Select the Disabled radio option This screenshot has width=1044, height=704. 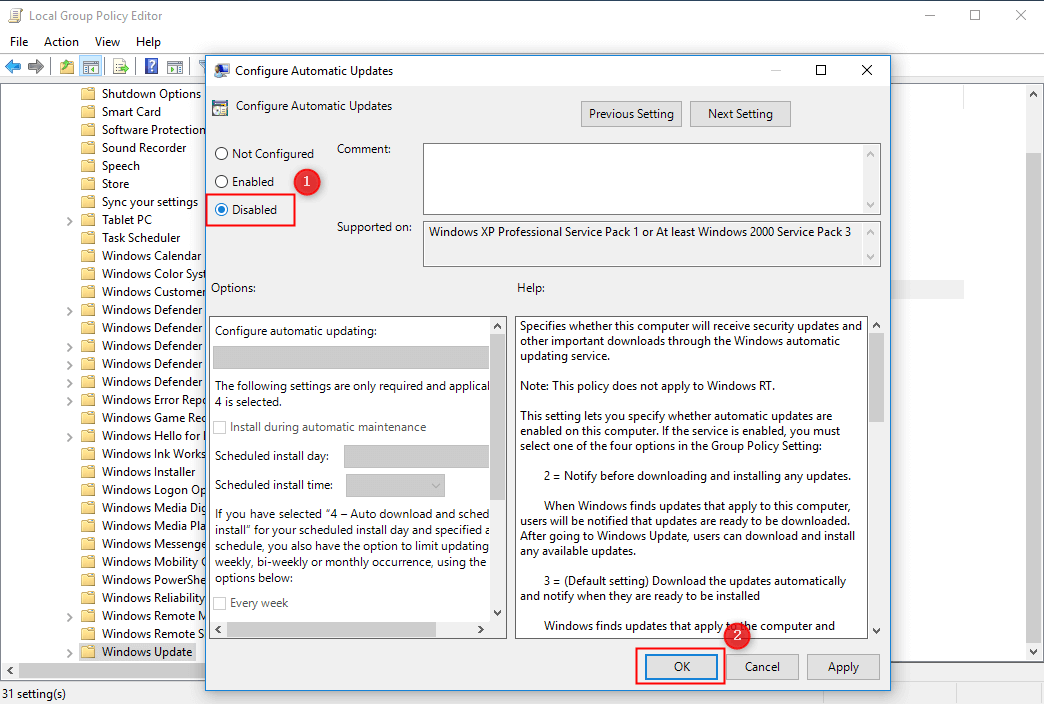click(221, 210)
